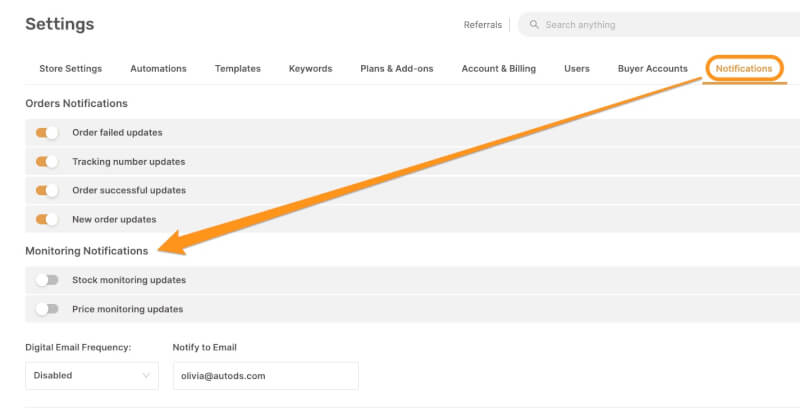Image resolution: width=800 pixels, height=410 pixels.
Task: Click the Notify to Email field
Action: 265,376
